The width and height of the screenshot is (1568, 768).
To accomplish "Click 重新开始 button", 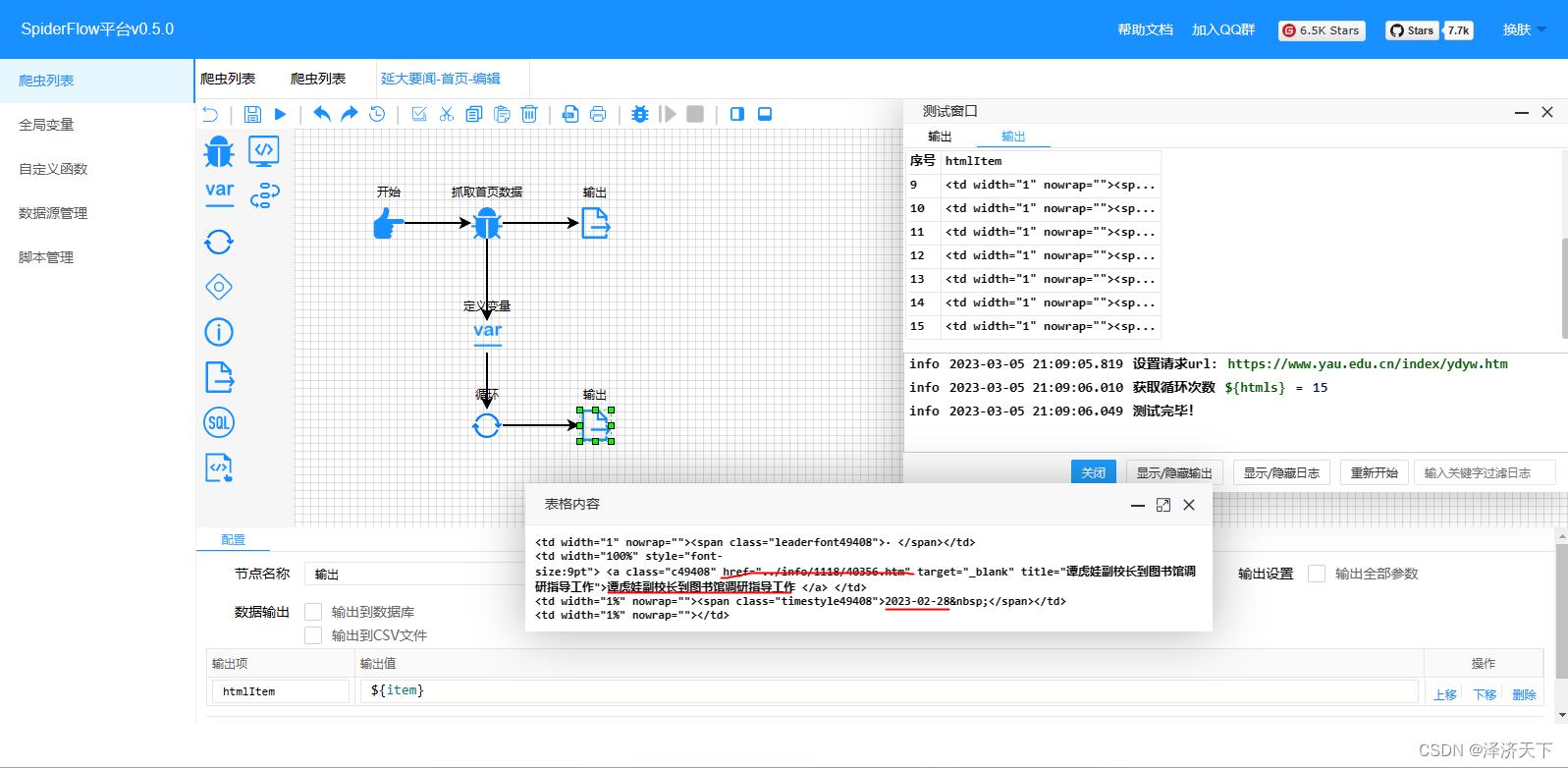I will [1374, 472].
